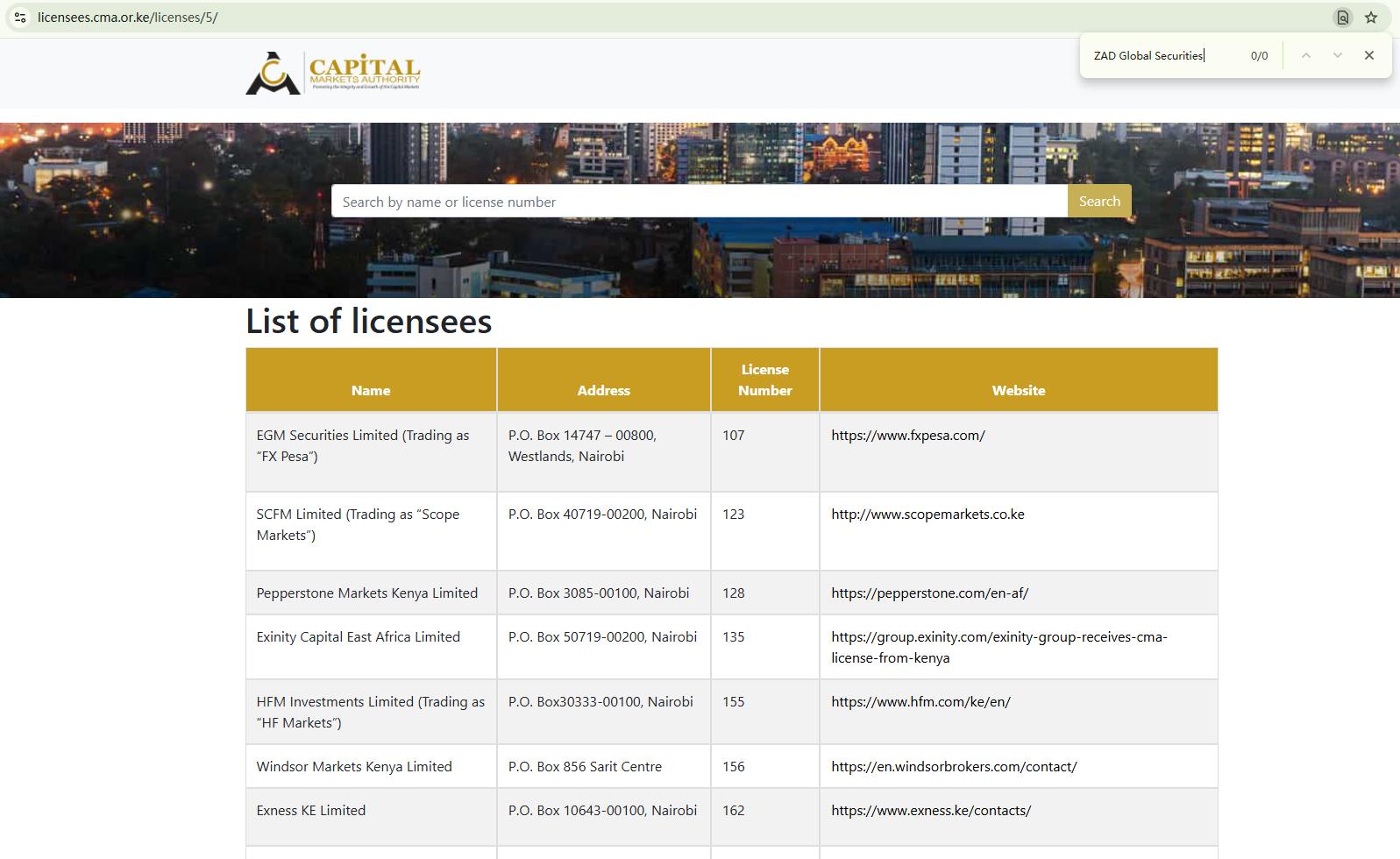Bookmark this page with the star icon
Screen dimensions: 1400x859
(1371, 18)
